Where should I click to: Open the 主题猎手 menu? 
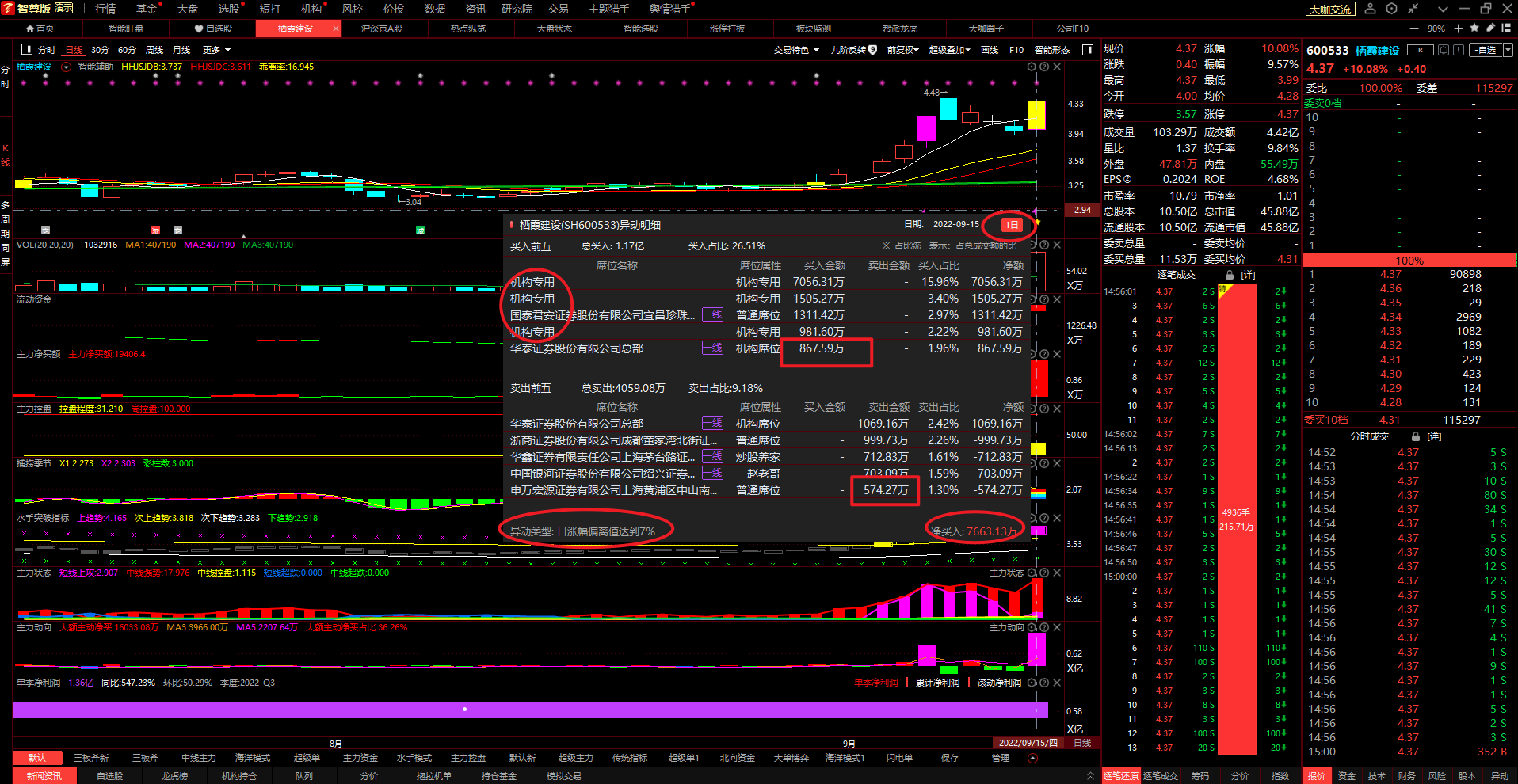tap(609, 9)
